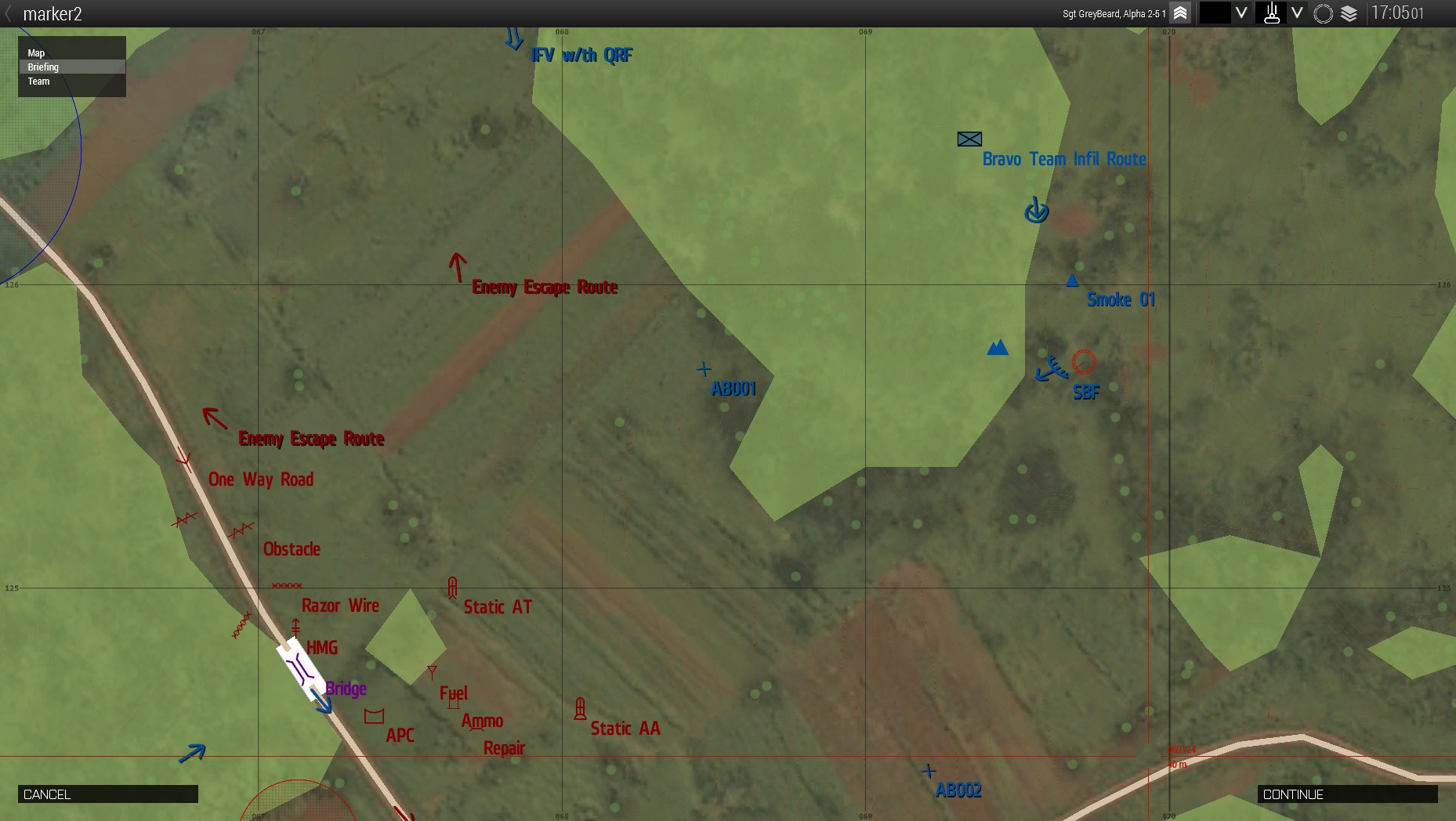1456x821 pixels.
Task: Click the purple Bridge label
Action: 346,689
